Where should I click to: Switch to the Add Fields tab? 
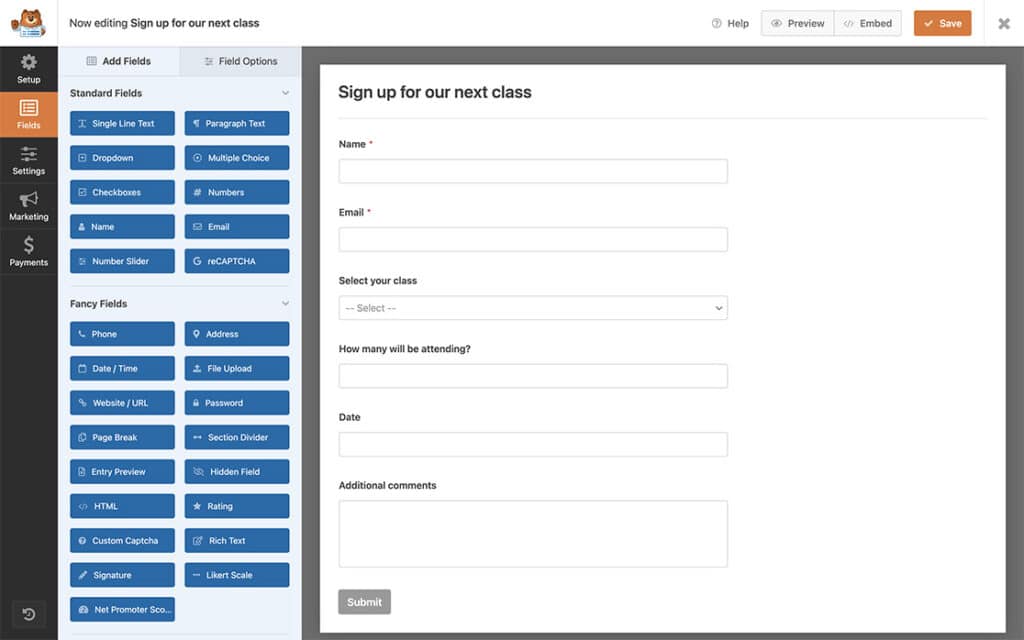click(119, 61)
